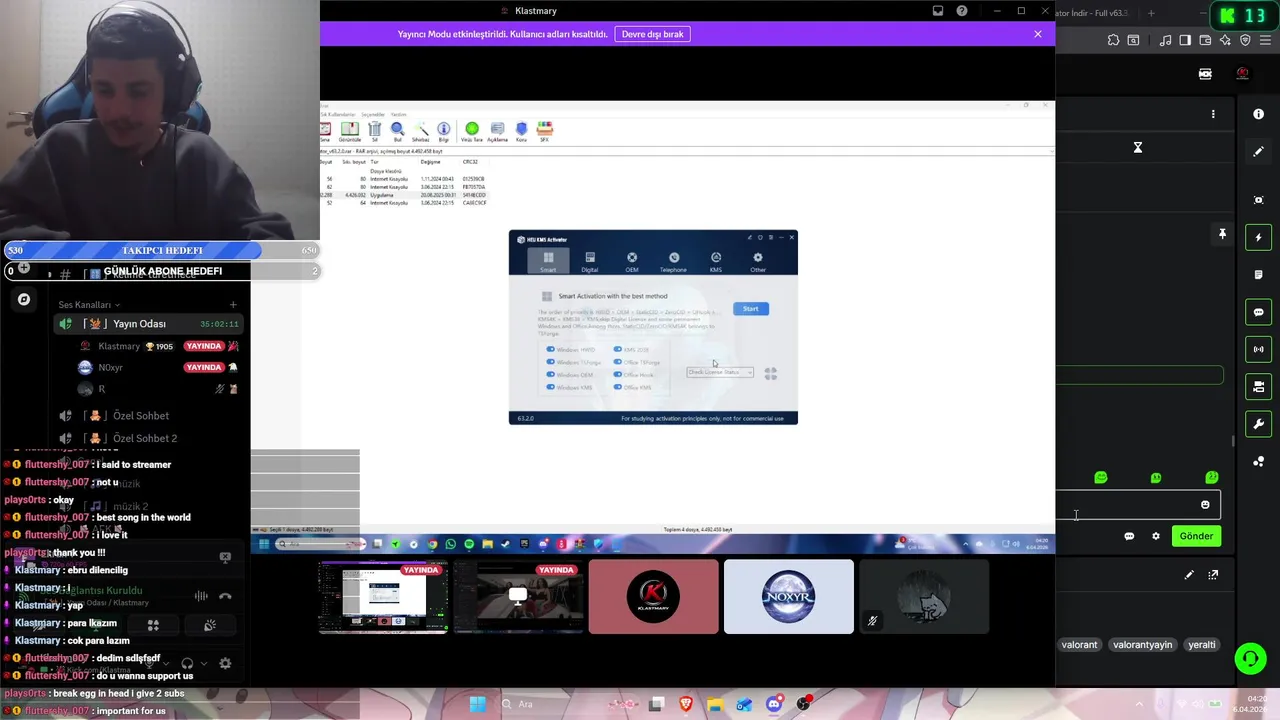Click the Görüntüle icon in the archive toolbar
Viewport: 1280px width, 720px height.
click(349, 131)
